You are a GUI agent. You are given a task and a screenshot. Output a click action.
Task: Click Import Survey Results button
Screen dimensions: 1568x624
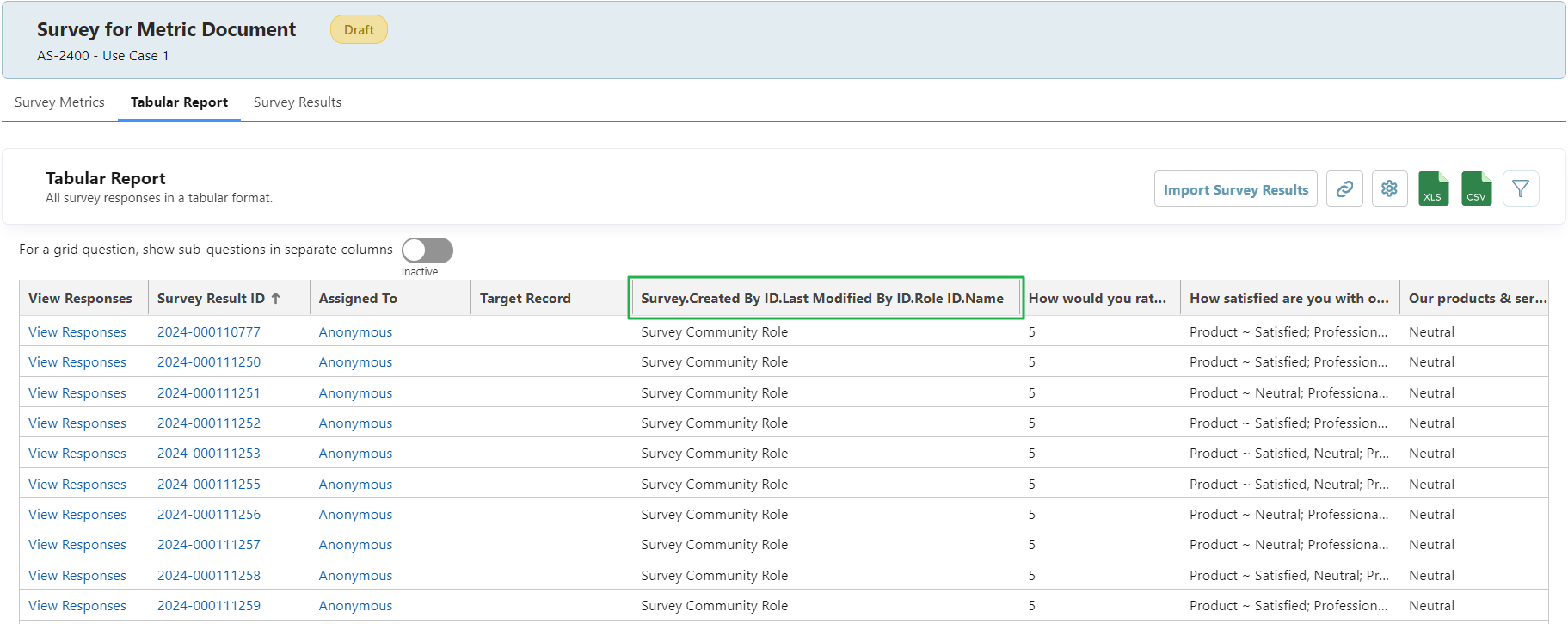(1235, 189)
